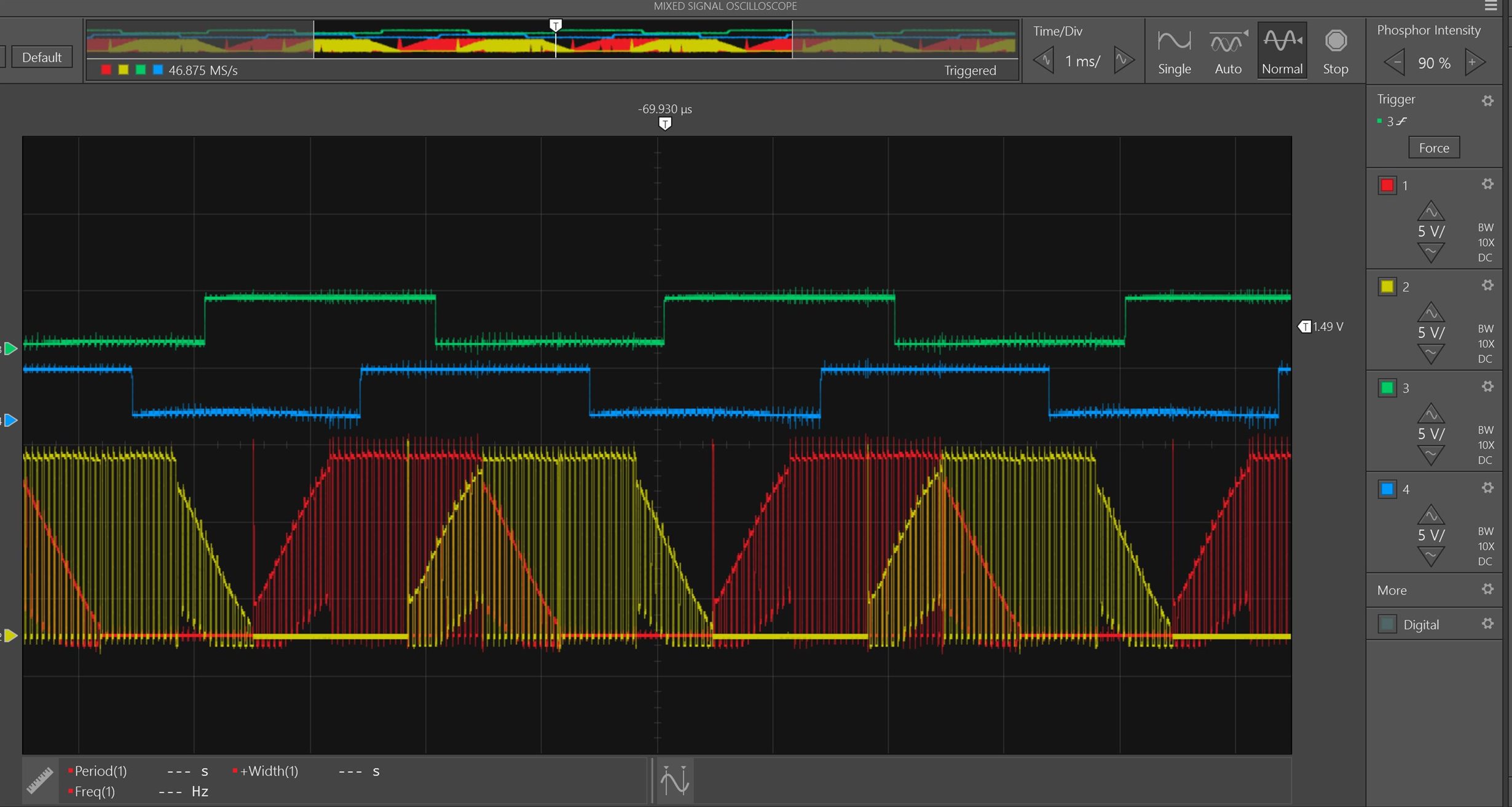Decrease channel 1 volts per division

click(1431, 253)
